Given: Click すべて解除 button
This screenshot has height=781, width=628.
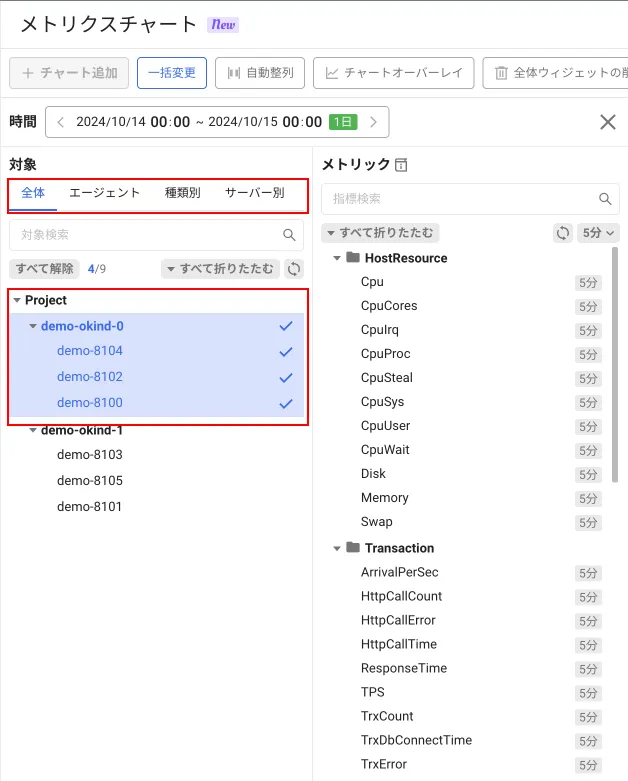Looking at the screenshot, I should click(x=45, y=269).
